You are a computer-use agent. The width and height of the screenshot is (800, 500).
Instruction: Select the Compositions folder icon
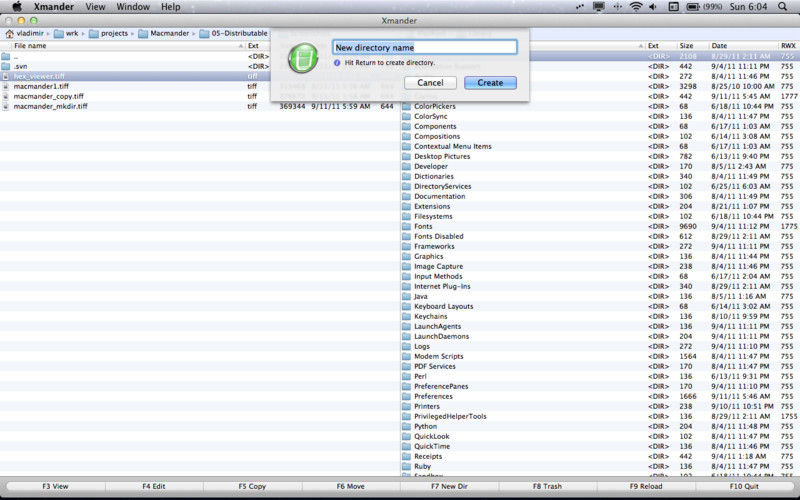406,136
